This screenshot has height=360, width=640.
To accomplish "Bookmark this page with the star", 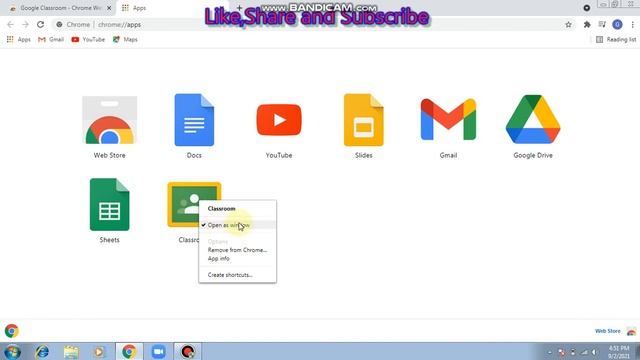I will 568,24.
